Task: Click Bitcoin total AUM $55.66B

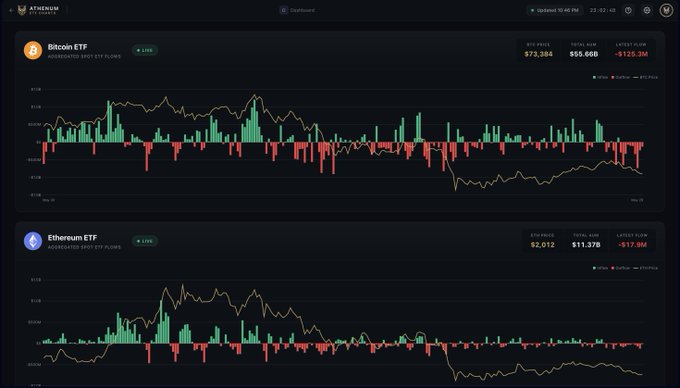Action: click(x=584, y=54)
